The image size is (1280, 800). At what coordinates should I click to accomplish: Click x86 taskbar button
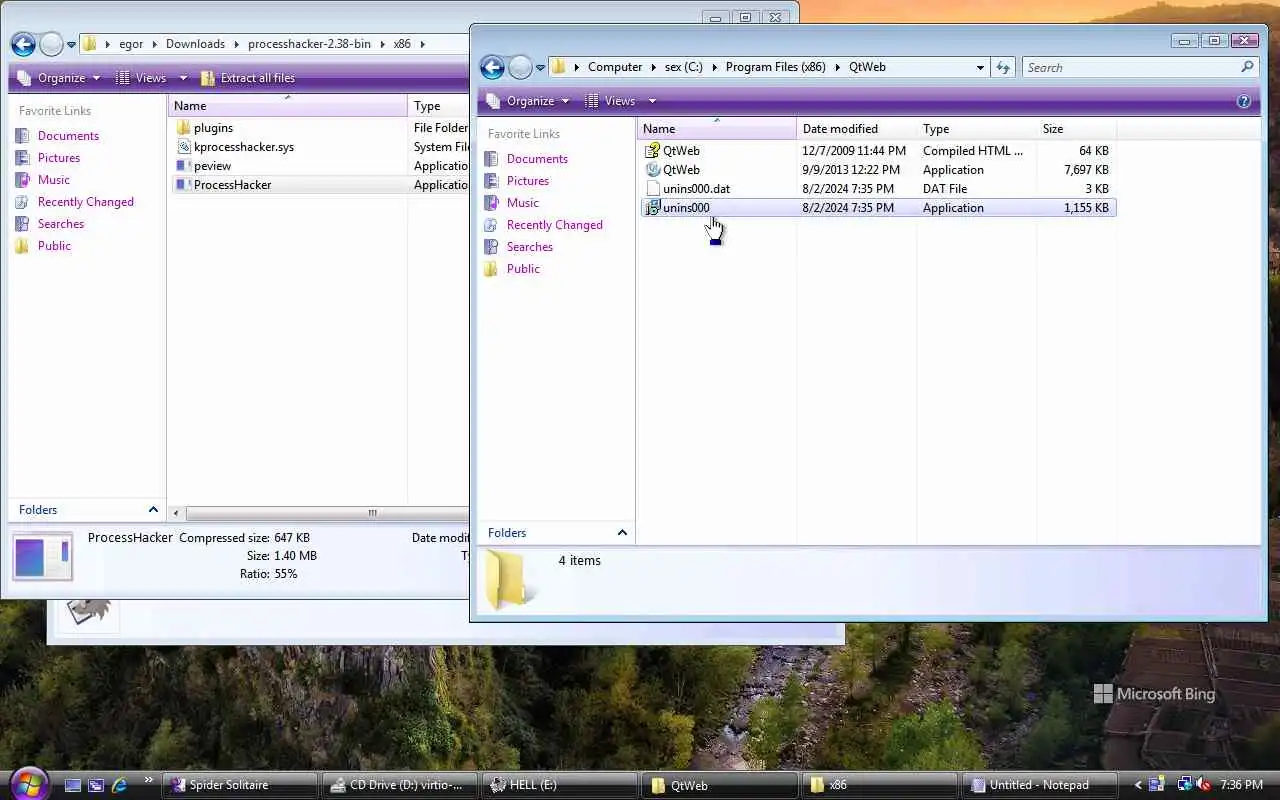click(x=881, y=785)
